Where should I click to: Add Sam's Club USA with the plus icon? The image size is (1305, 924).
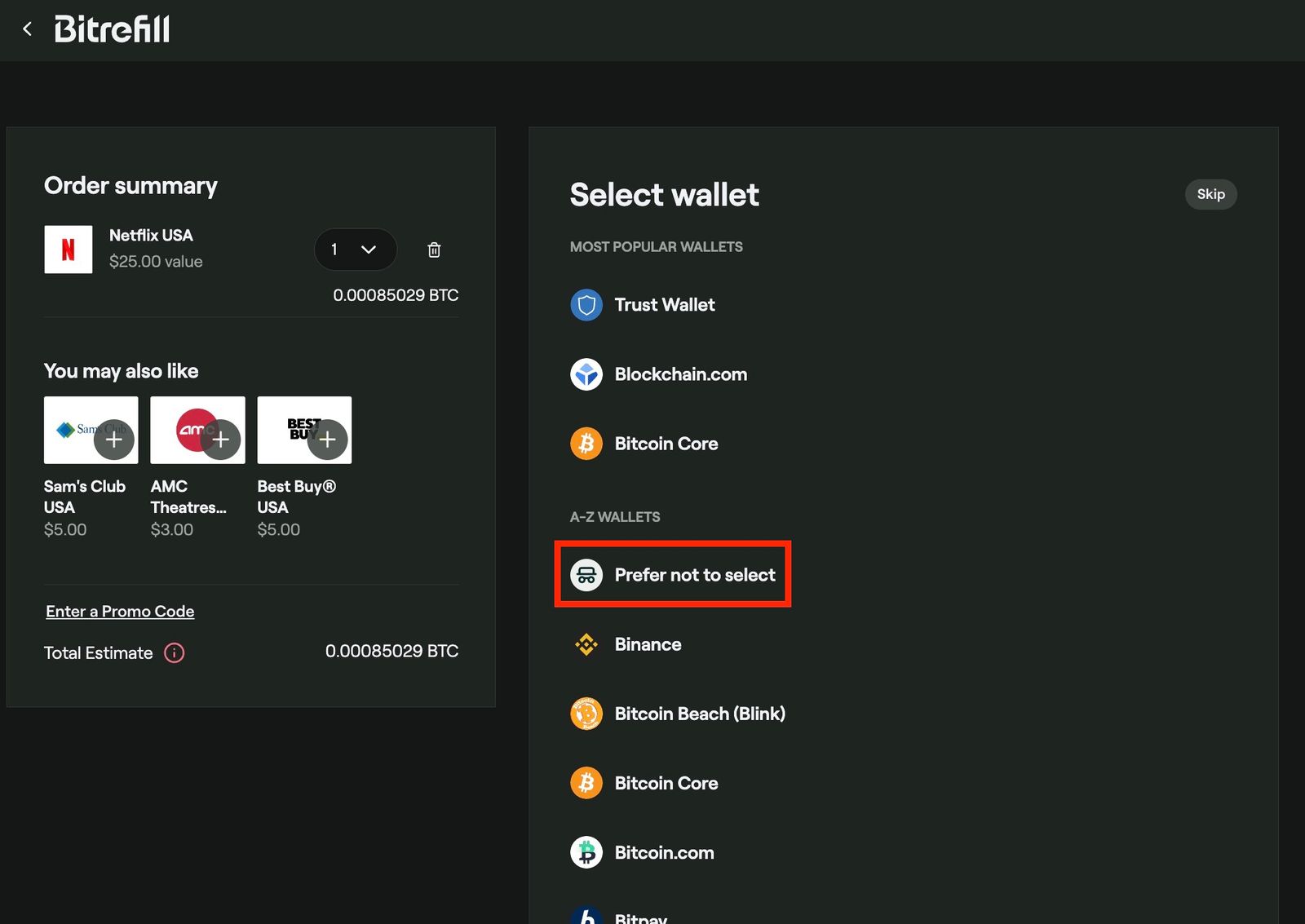click(x=114, y=440)
